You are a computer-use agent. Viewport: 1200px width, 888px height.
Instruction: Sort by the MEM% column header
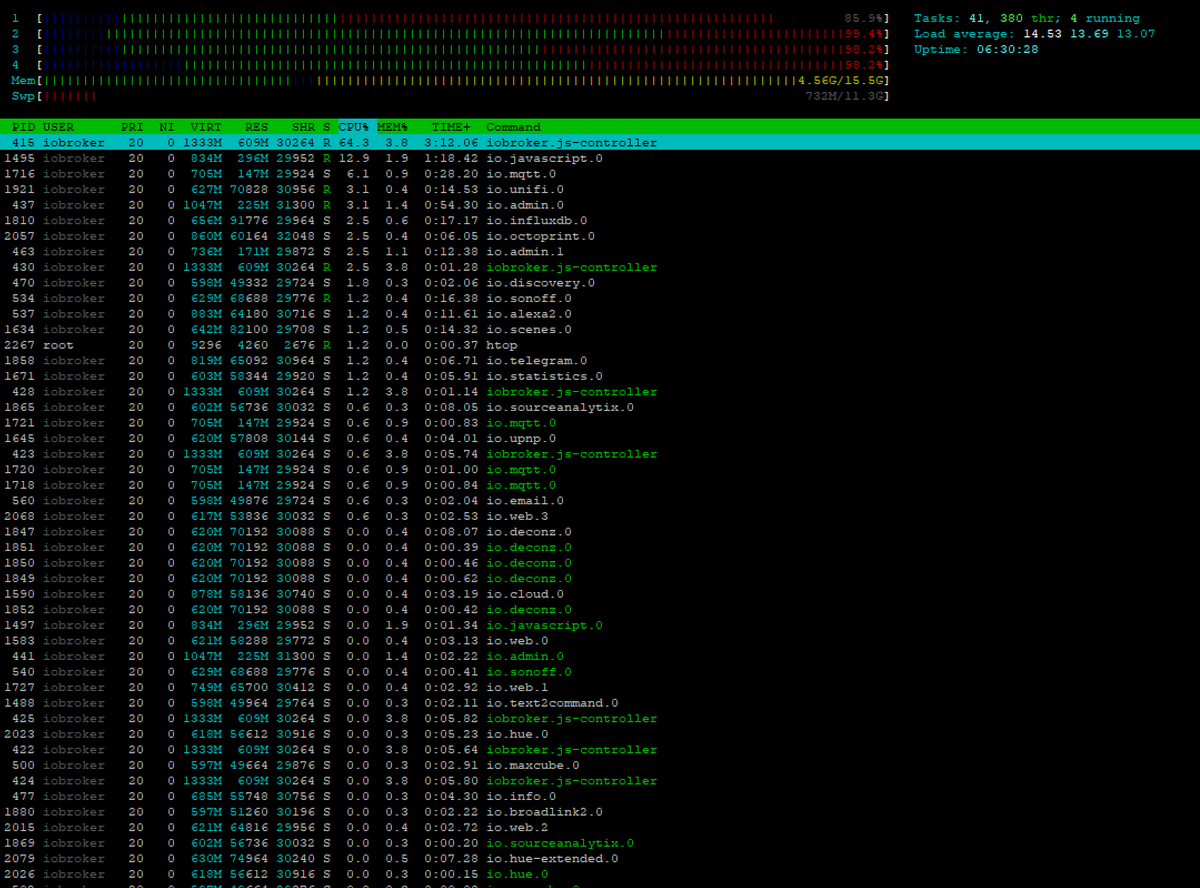pos(393,127)
